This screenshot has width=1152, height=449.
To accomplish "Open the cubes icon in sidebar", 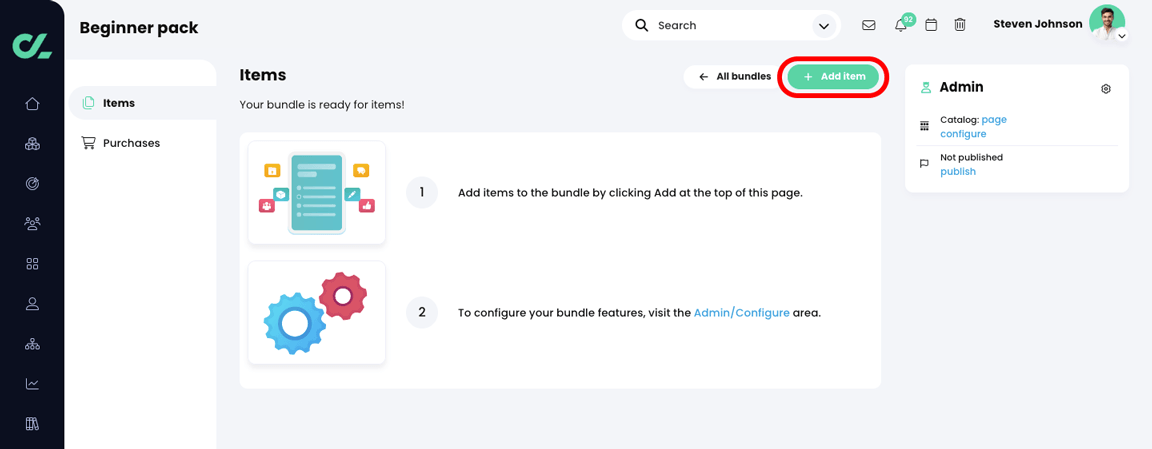I will [32, 144].
